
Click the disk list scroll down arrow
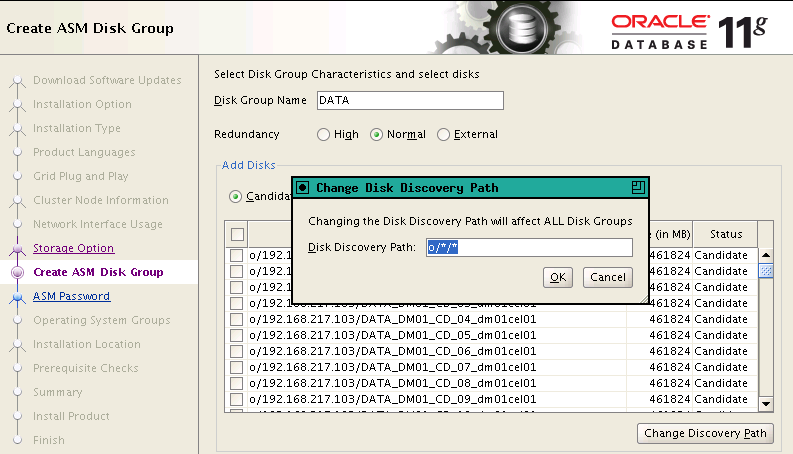tap(766, 404)
